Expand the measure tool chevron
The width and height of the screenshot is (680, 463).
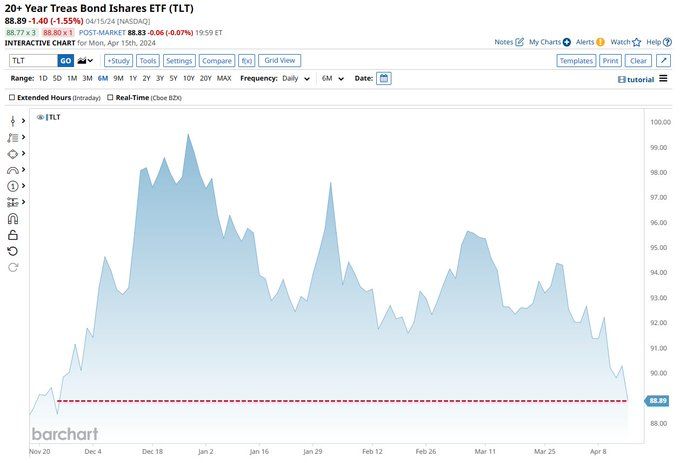23,202
